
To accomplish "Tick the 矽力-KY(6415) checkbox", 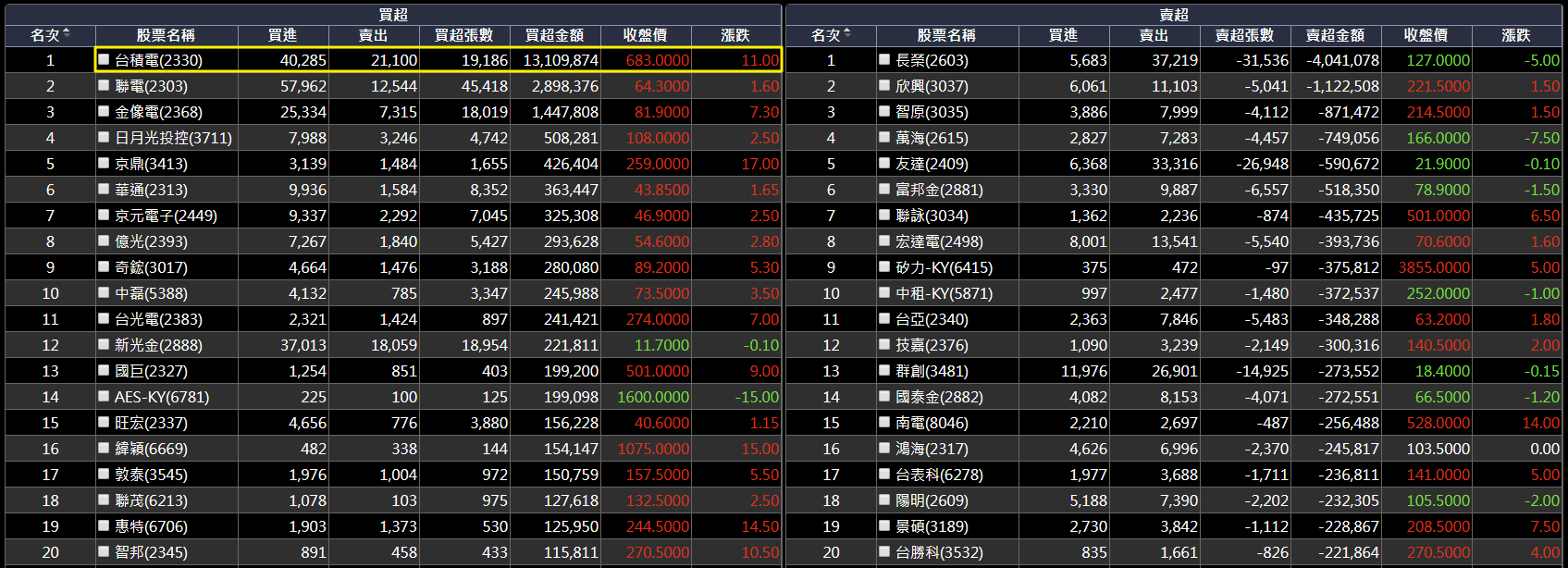I will (x=884, y=266).
